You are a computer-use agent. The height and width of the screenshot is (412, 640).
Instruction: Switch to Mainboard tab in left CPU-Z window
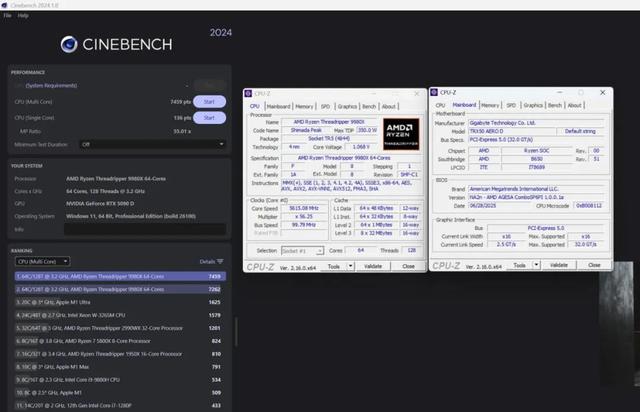[x=278, y=107]
